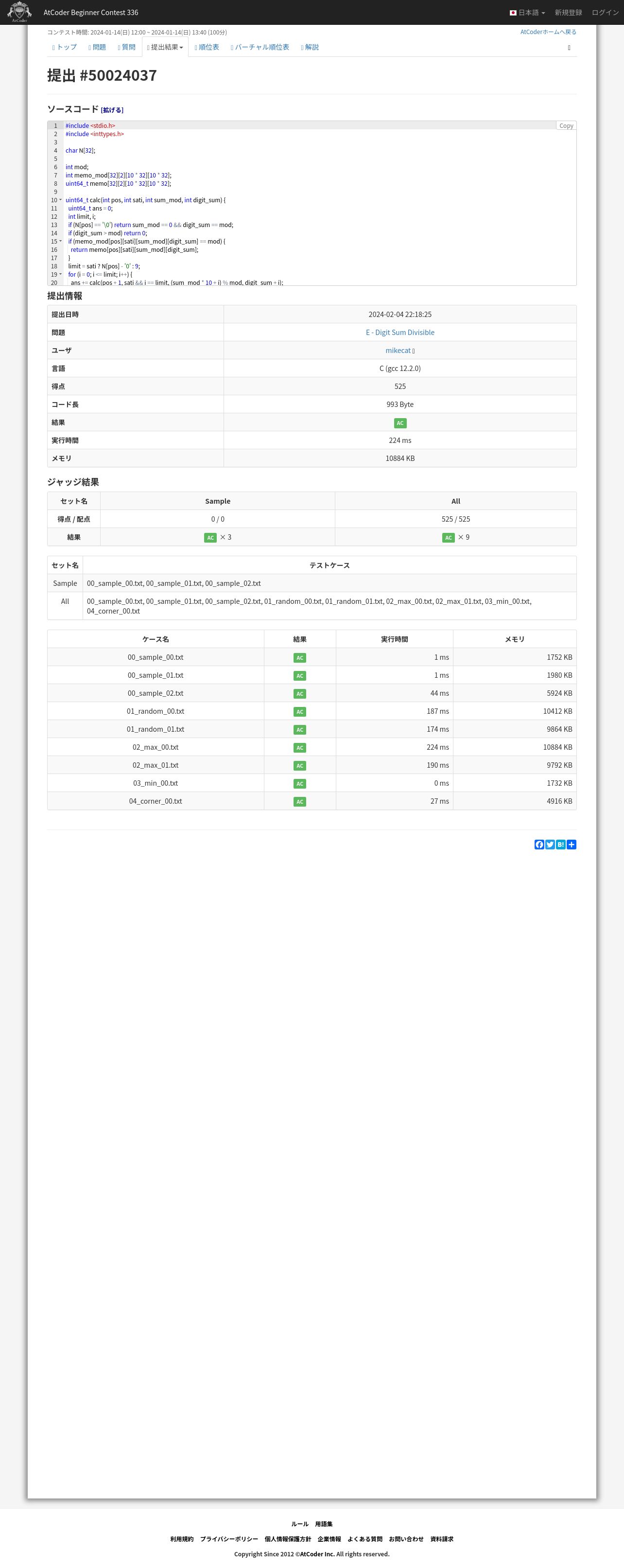Image resolution: width=624 pixels, height=1568 pixels.
Task: Click the AtCoder logo in the navbar
Action: tap(19, 12)
